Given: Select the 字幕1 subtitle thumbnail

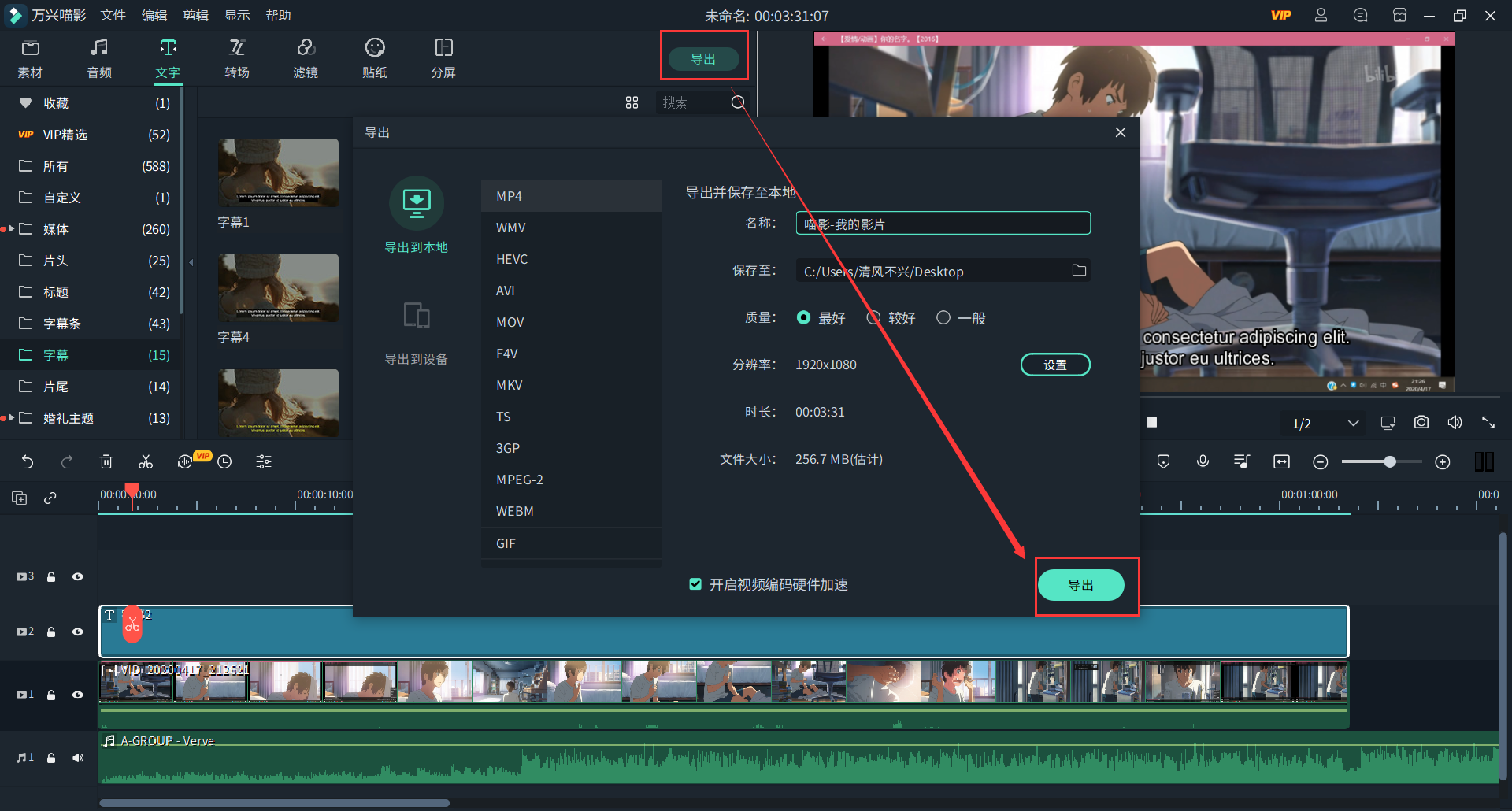Looking at the screenshot, I should tap(278, 173).
